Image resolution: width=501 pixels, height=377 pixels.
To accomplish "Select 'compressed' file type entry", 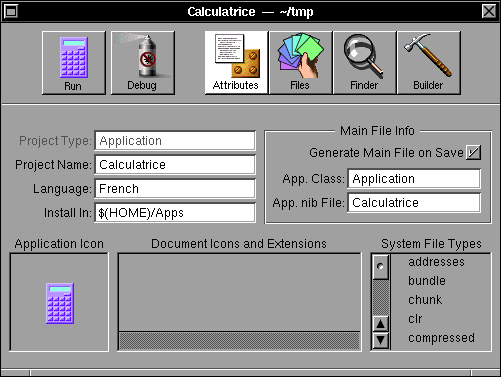I will [441, 338].
